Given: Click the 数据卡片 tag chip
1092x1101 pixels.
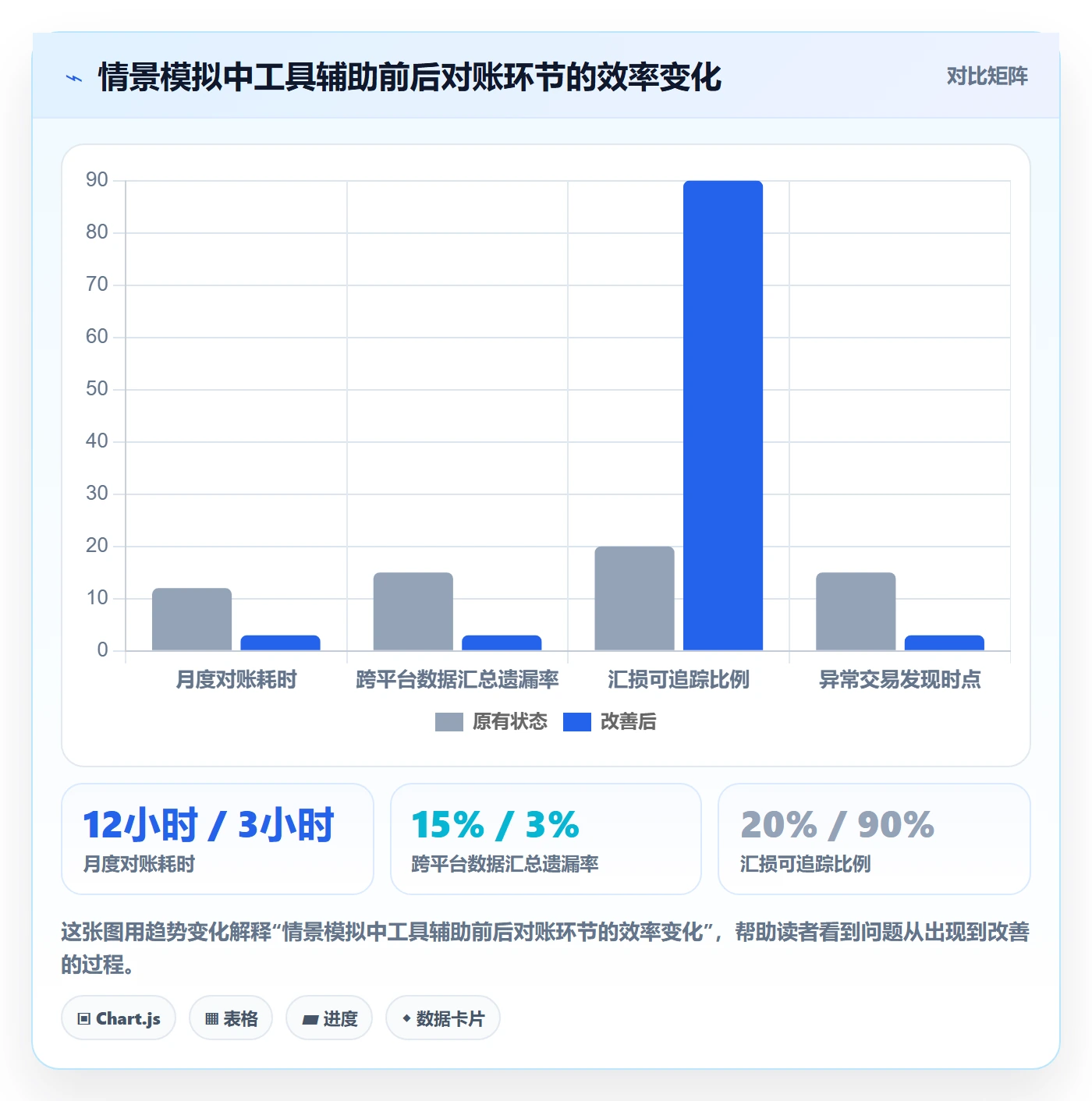Looking at the screenshot, I should click(x=443, y=1018).
